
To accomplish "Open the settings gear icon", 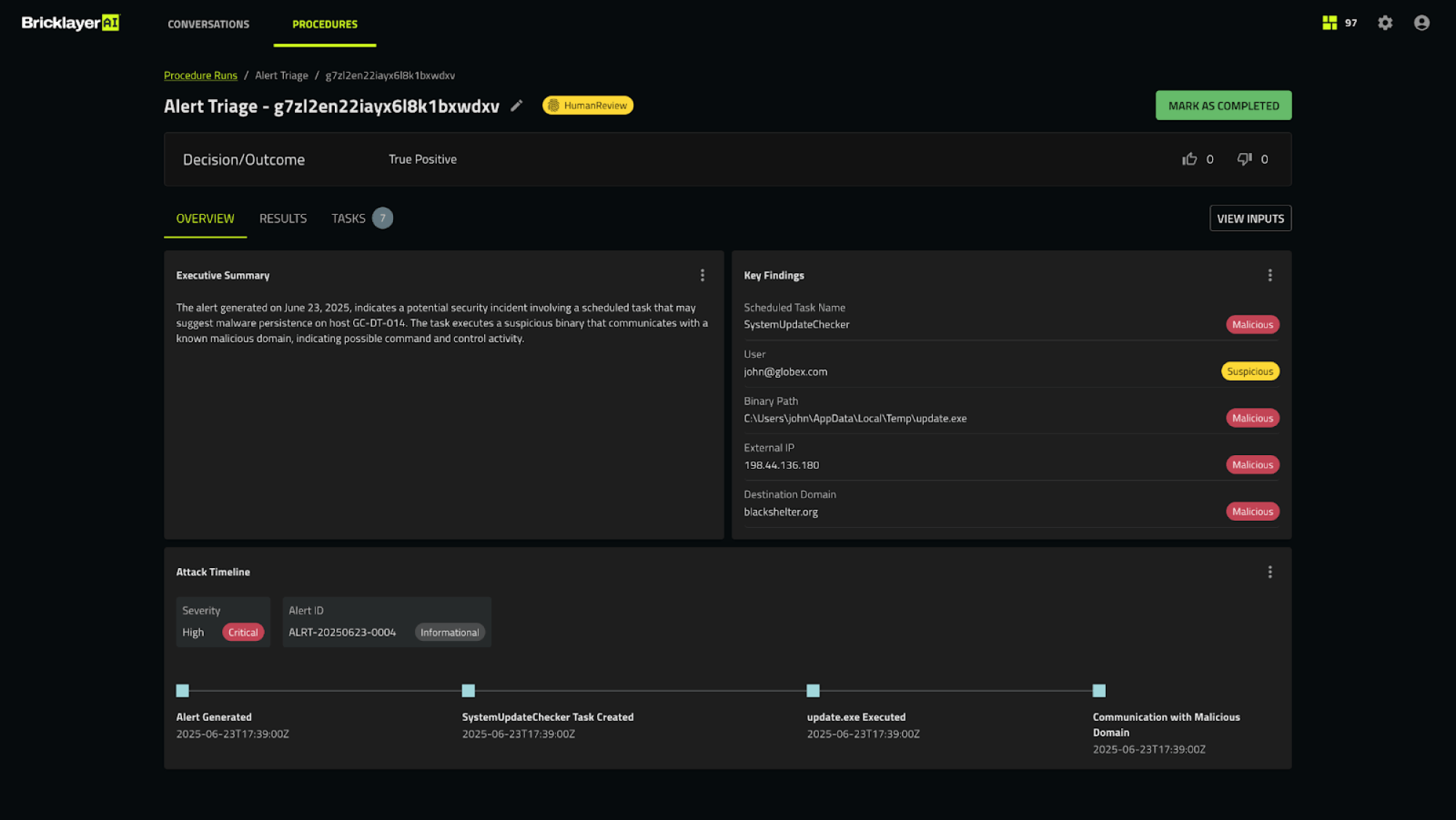I will tap(1385, 23).
